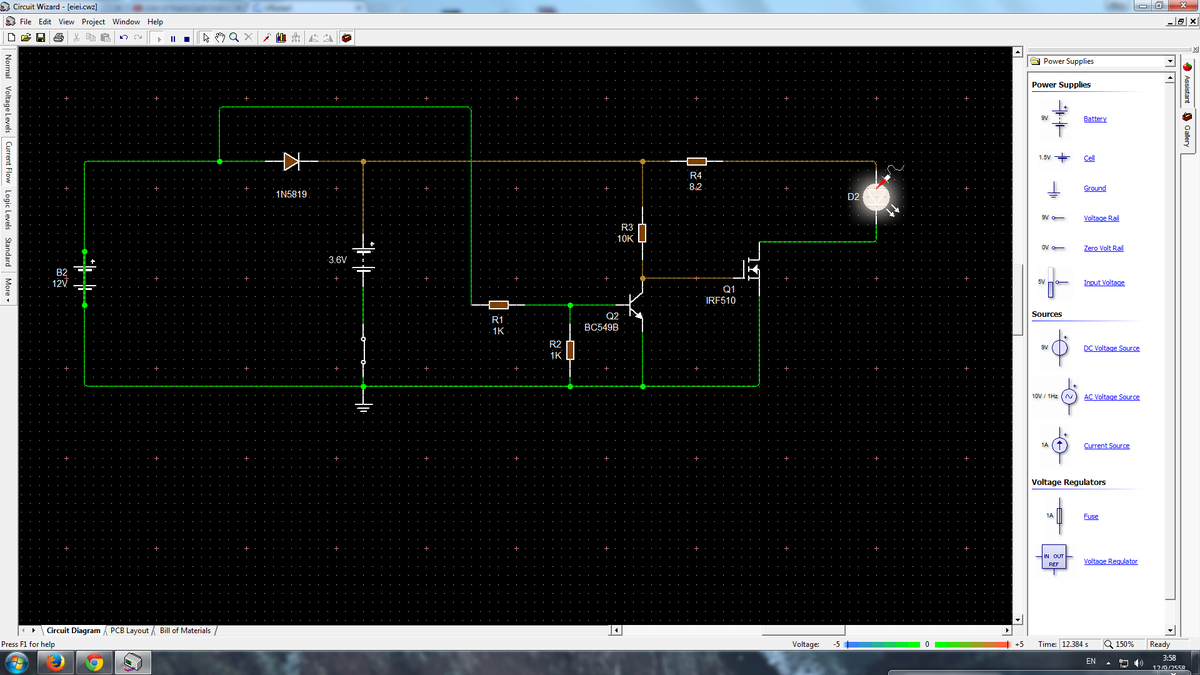Open a file with the folder icon
The width and height of the screenshot is (1200, 675).
(x=26, y=38)
